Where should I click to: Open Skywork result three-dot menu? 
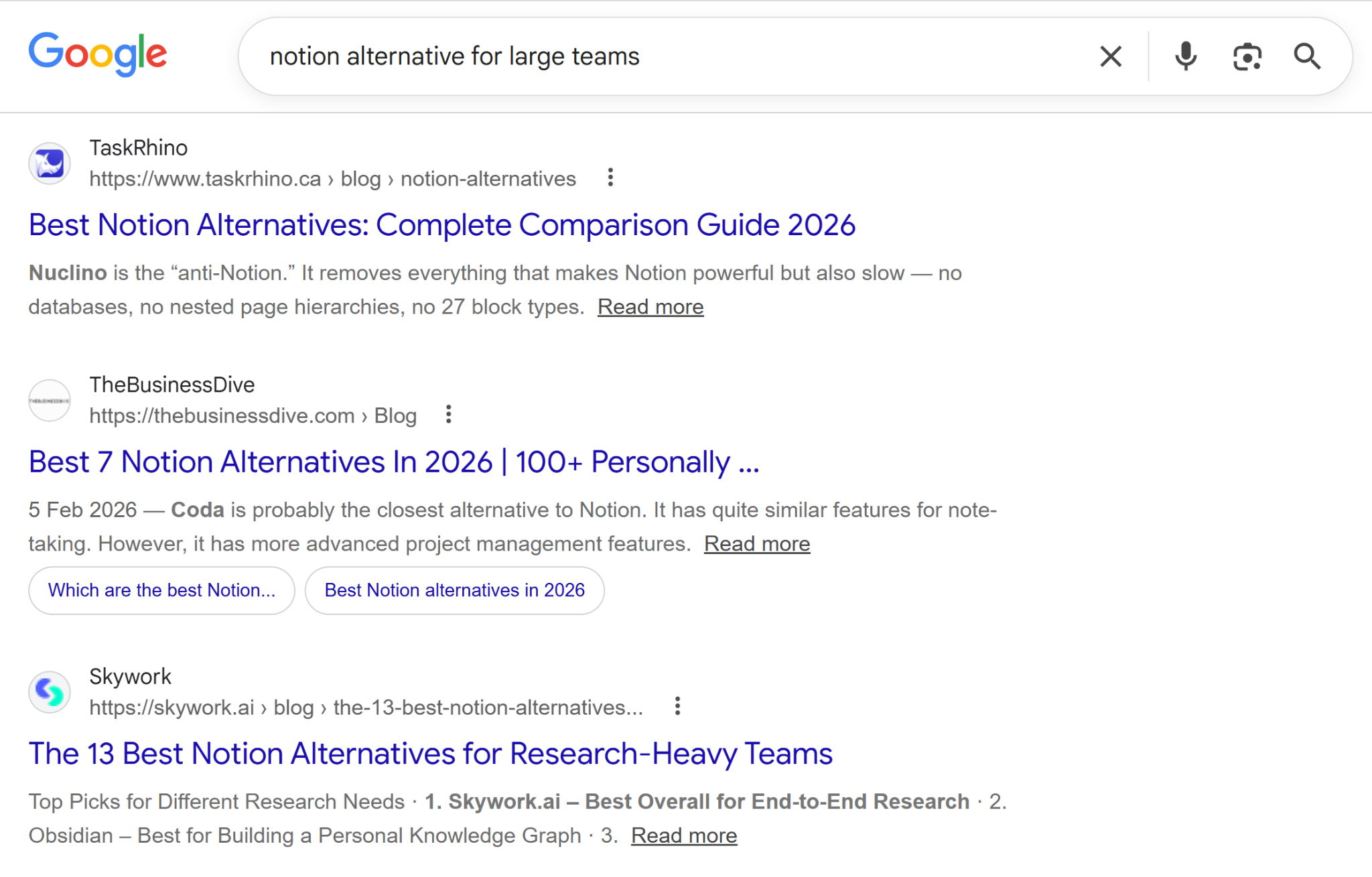point(677,706)
